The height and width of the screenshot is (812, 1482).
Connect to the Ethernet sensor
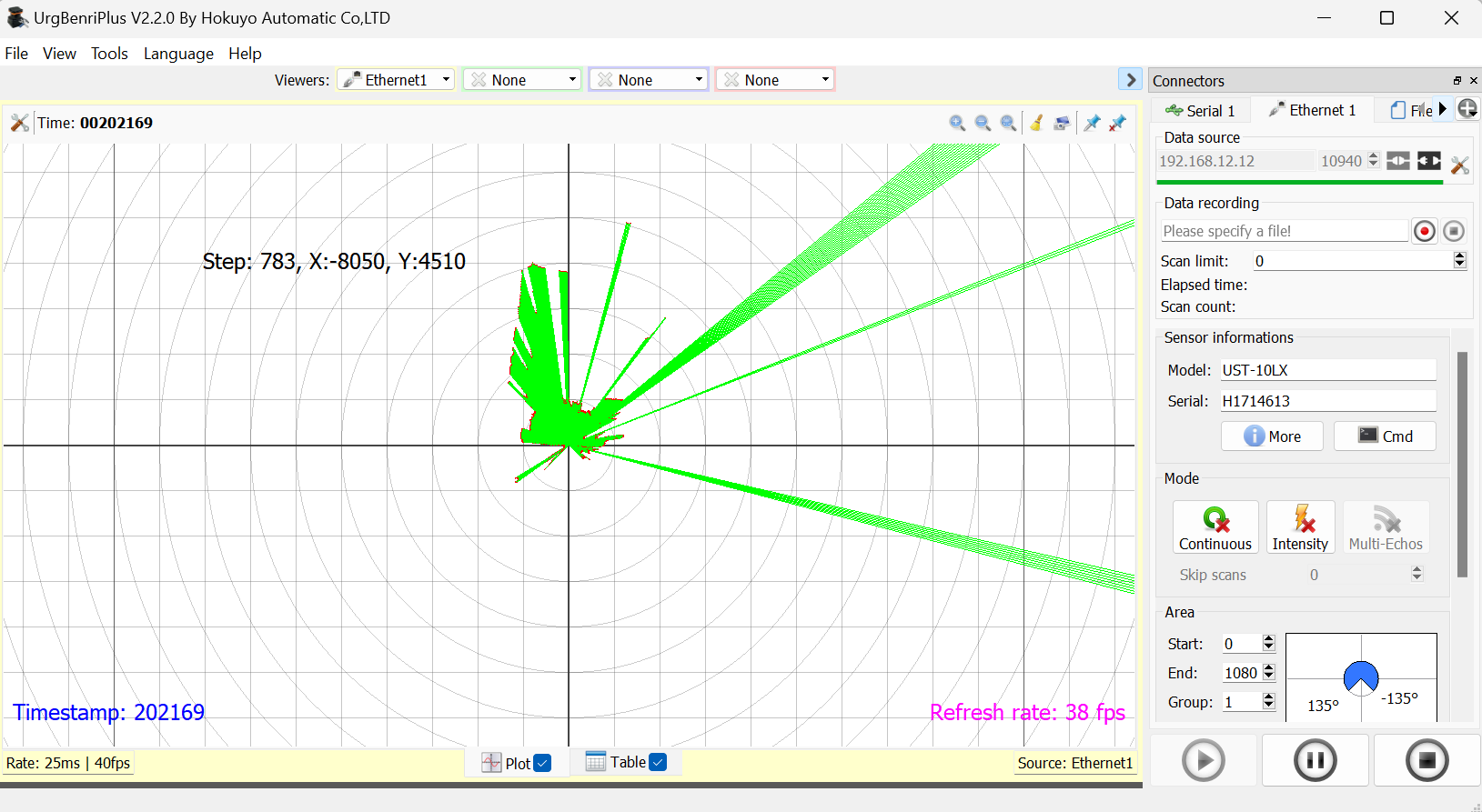coord(1398,161)
